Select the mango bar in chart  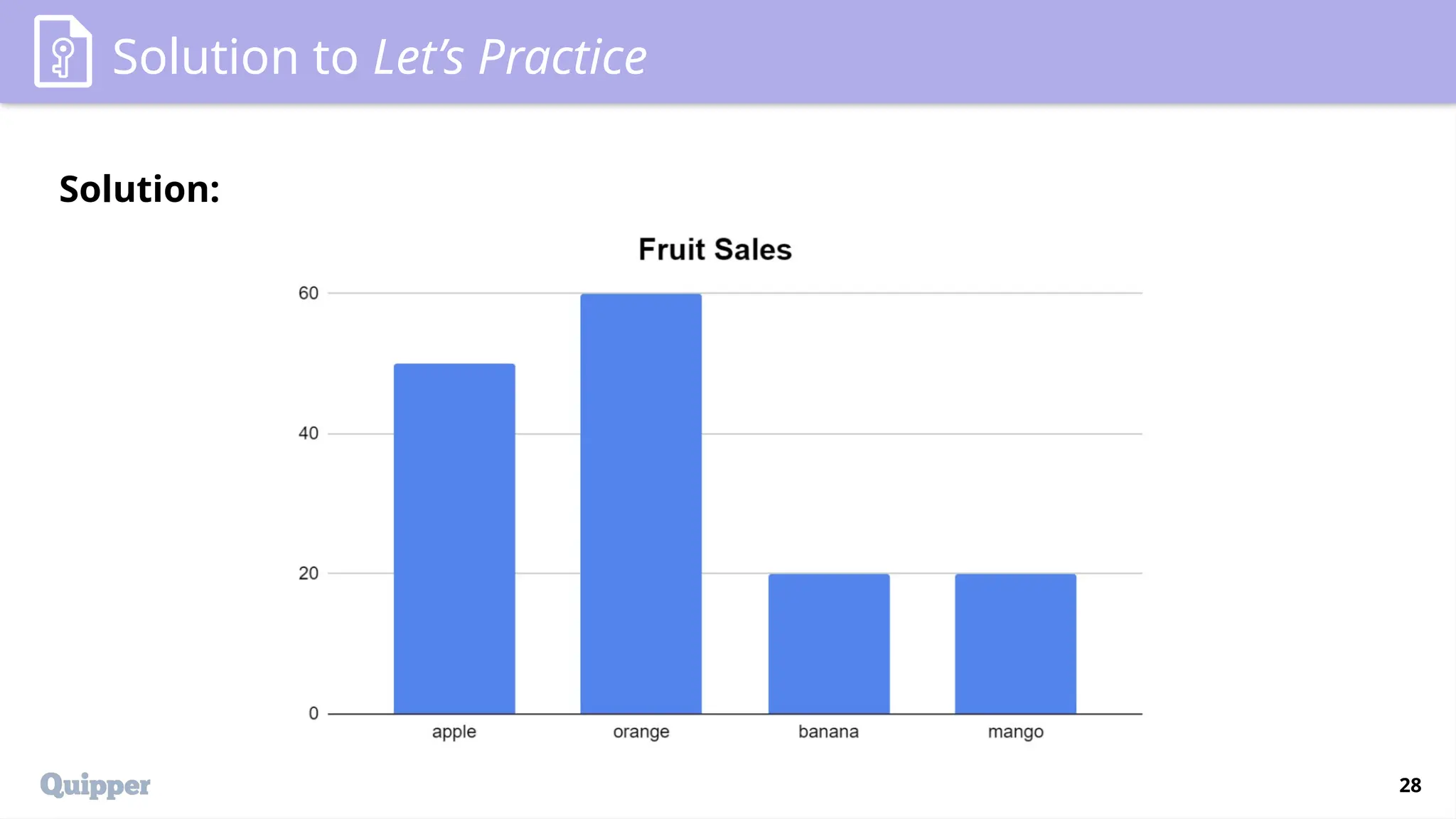pyautogui.click(x=1015, y=643)
